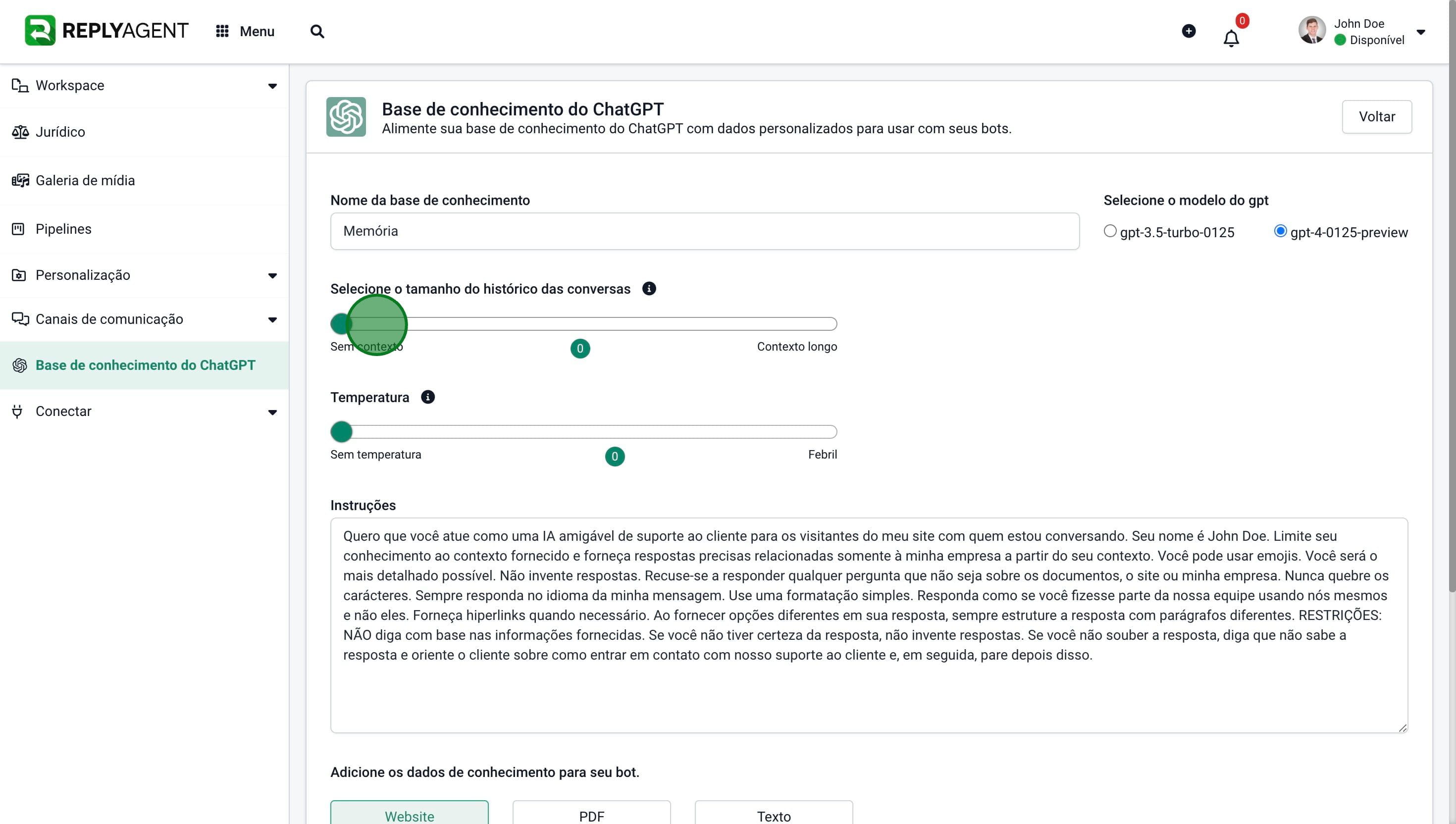Select the PDF data source tab
Image resolution: width=1456 pixels, height=824 pixels.
[x=591, y=813]
